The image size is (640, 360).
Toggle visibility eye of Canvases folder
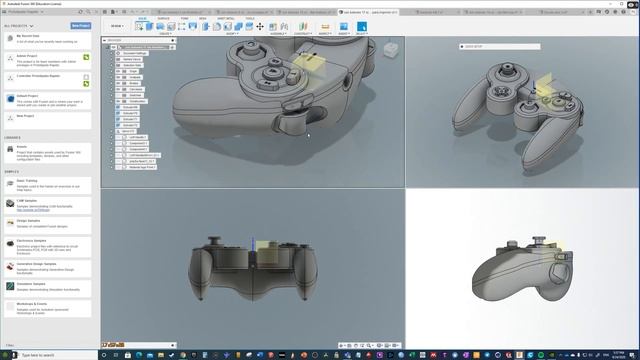click(118, 89)
